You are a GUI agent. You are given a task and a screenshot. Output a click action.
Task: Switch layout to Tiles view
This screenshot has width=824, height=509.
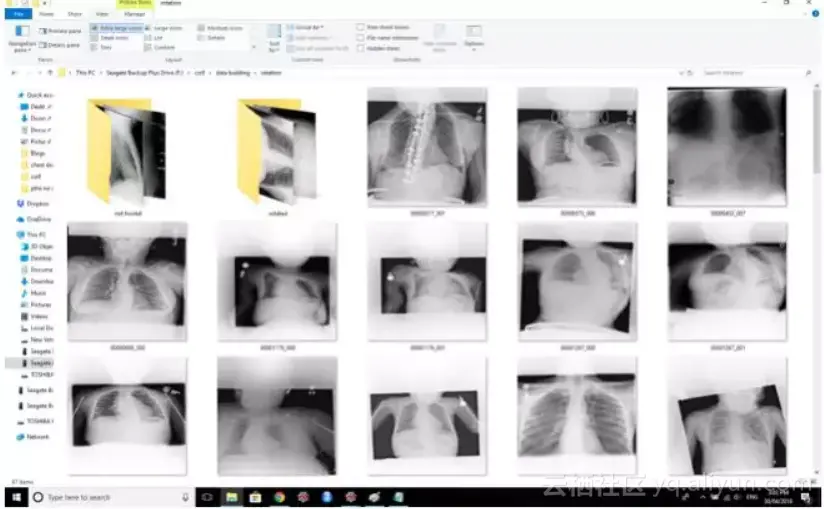[x=101, y=47]
